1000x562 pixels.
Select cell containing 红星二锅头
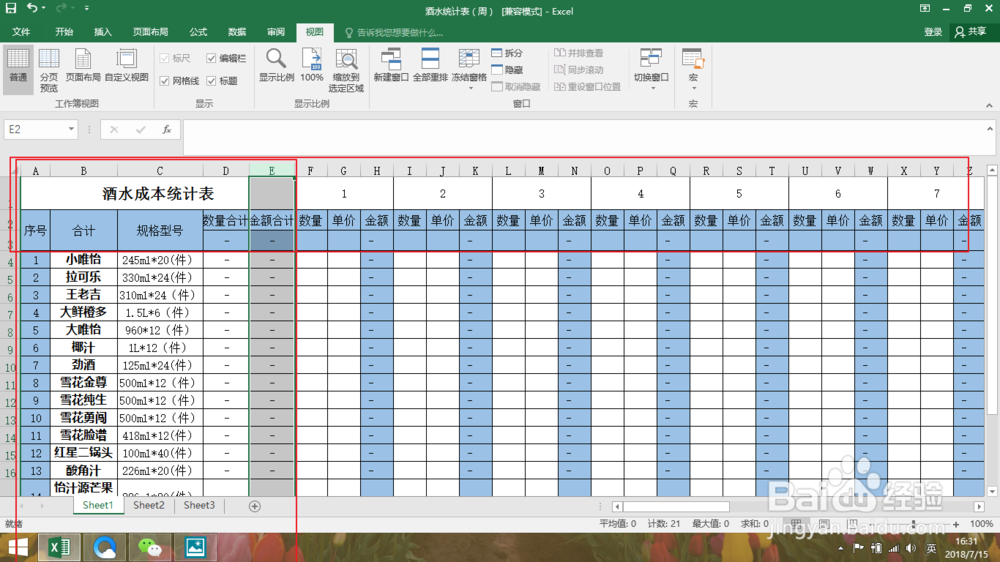click(84, 453)
